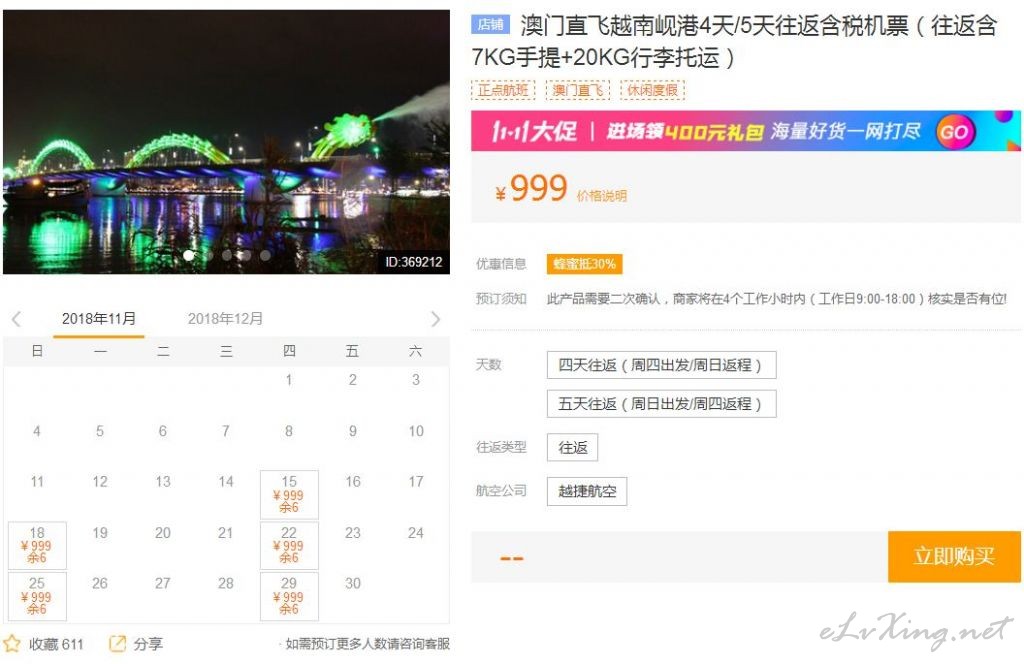The image size is (1024, 664).
Task: Select the first carousel dot on photo
Action: [x=189, y=255]
